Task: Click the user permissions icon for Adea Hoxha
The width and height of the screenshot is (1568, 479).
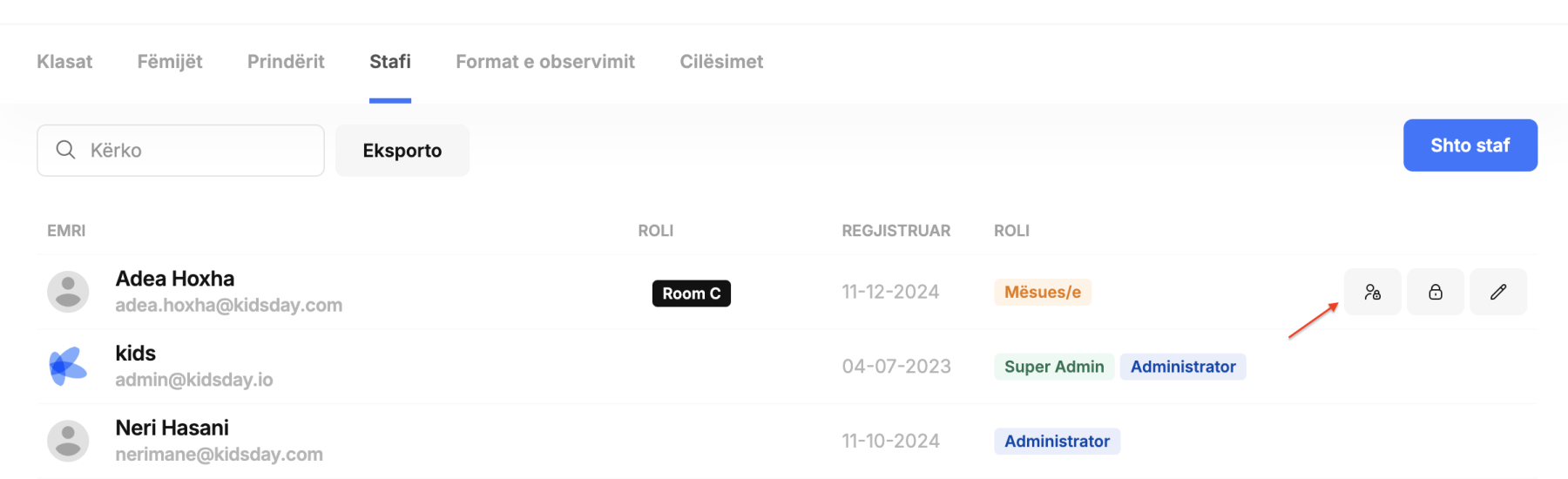Action: [1373, 292]
